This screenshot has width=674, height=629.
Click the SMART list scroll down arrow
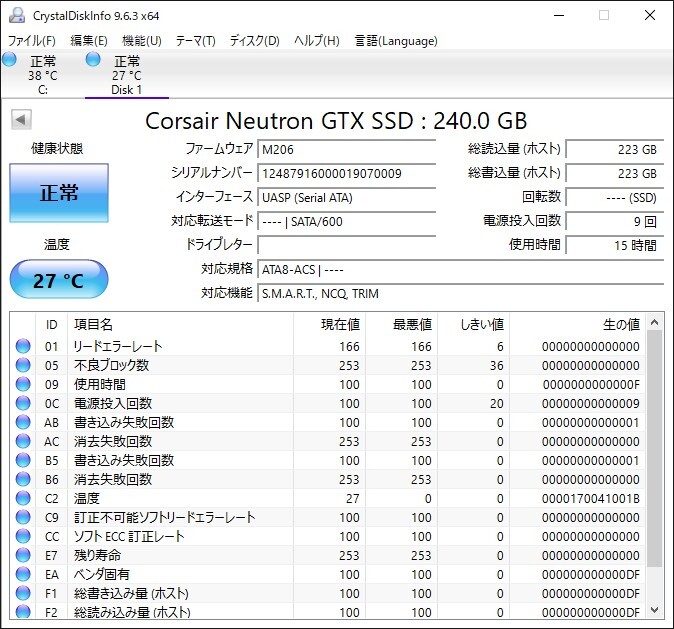pyautogui.click(x=655, y=610)
